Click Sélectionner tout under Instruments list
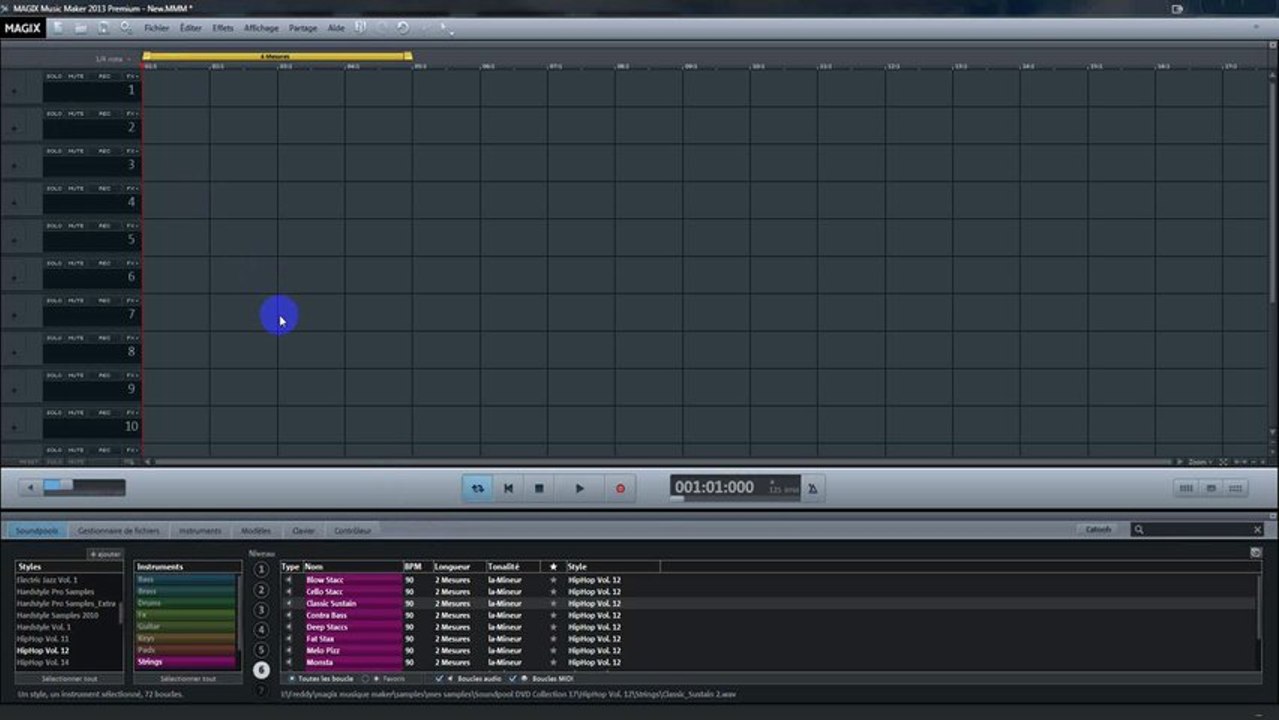 coord(188,678)
